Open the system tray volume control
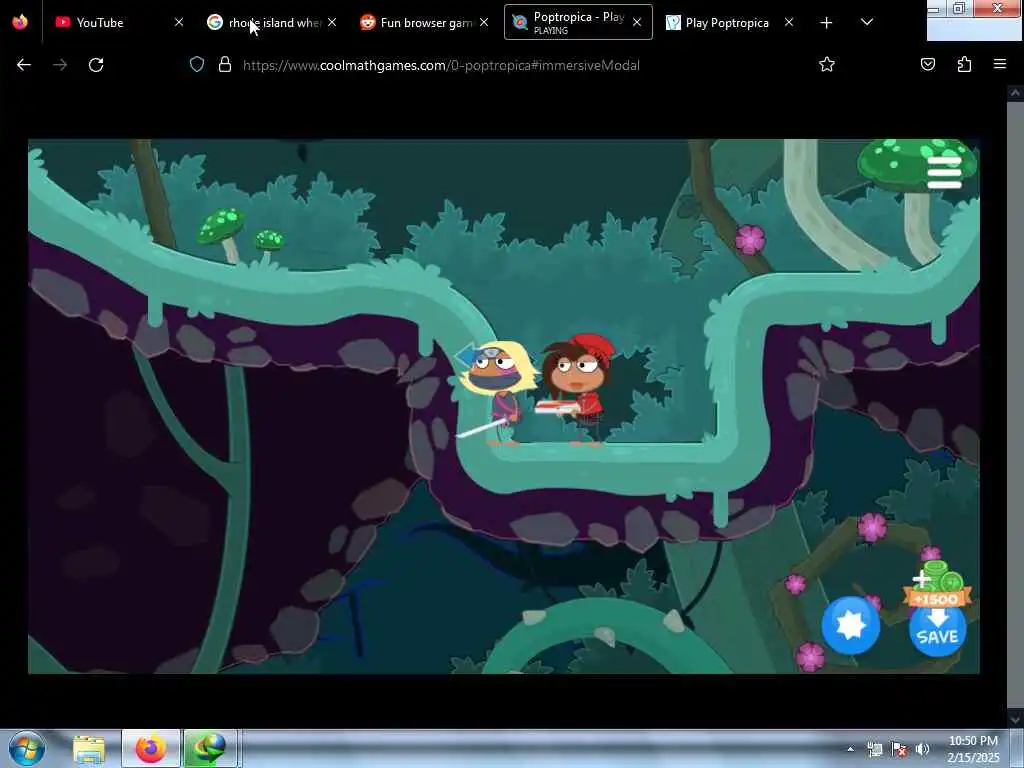Viewport: 1024px width, 768px height. tap(922, 750)
